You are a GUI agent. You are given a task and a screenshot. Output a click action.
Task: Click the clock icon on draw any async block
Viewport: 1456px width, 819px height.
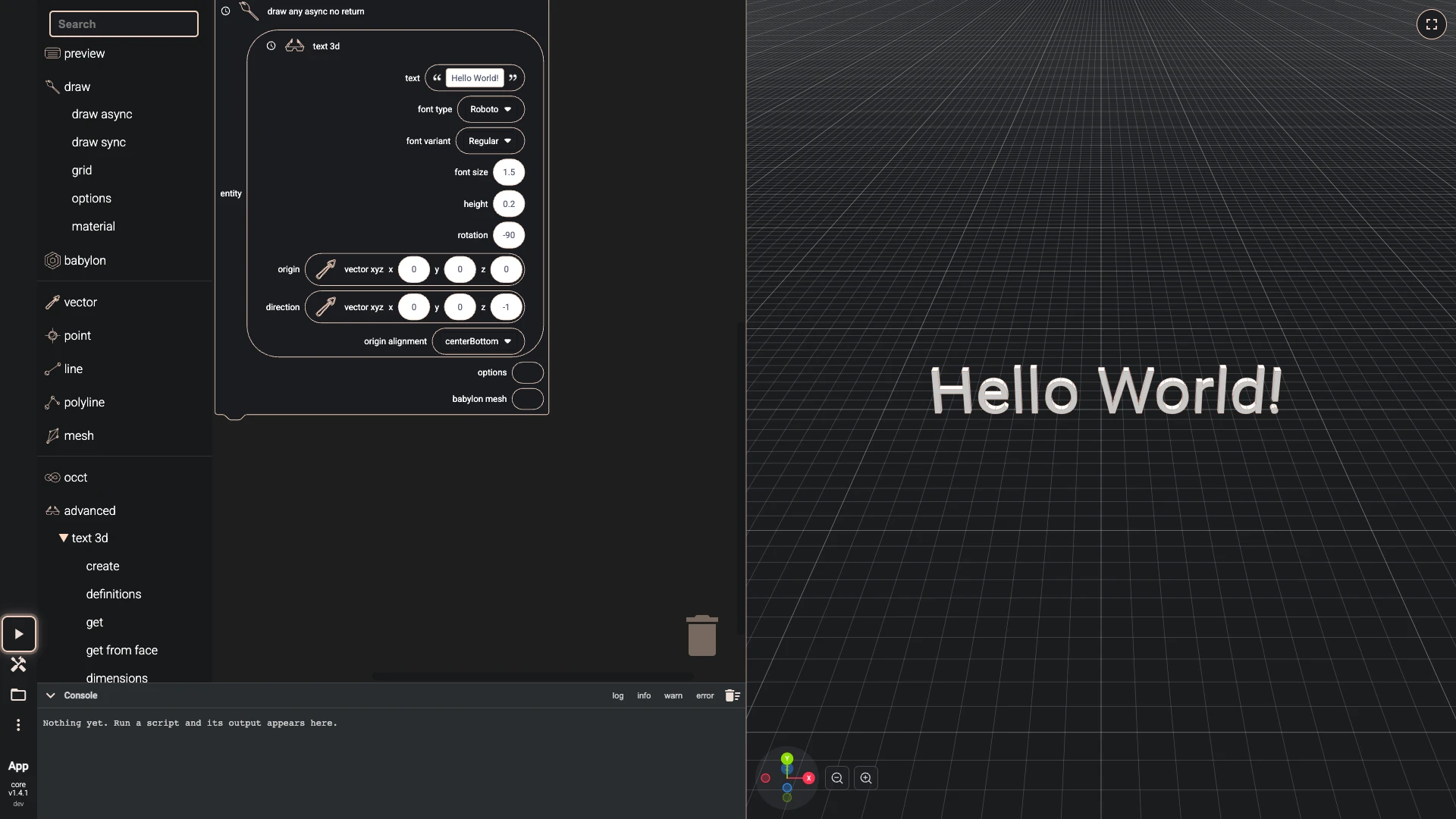point(225,11)
